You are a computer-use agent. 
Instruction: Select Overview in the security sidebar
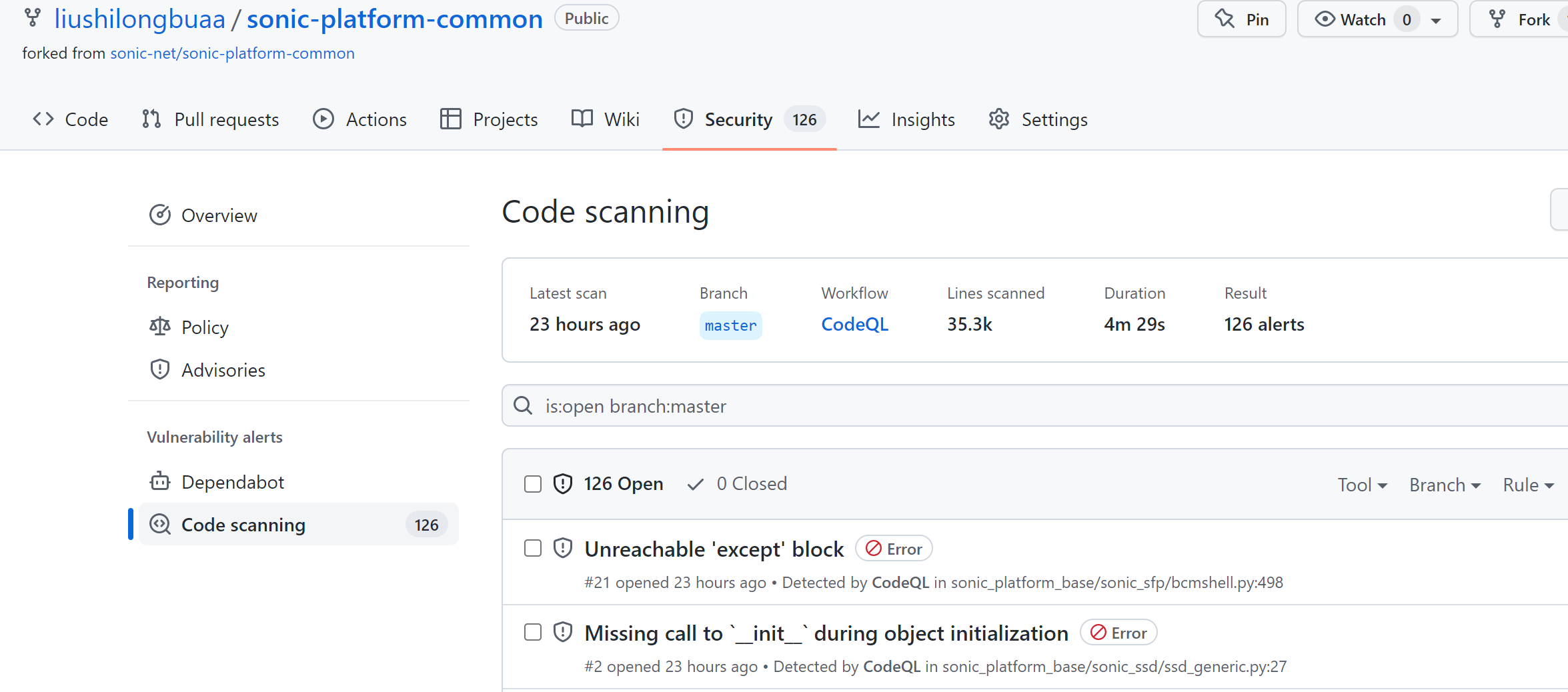click(298, 215)
